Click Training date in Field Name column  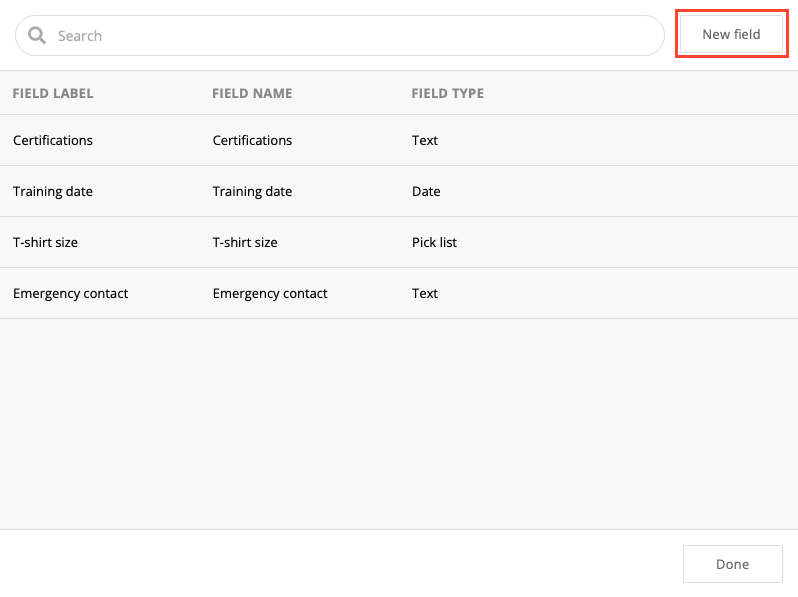(x=252, y=191)
